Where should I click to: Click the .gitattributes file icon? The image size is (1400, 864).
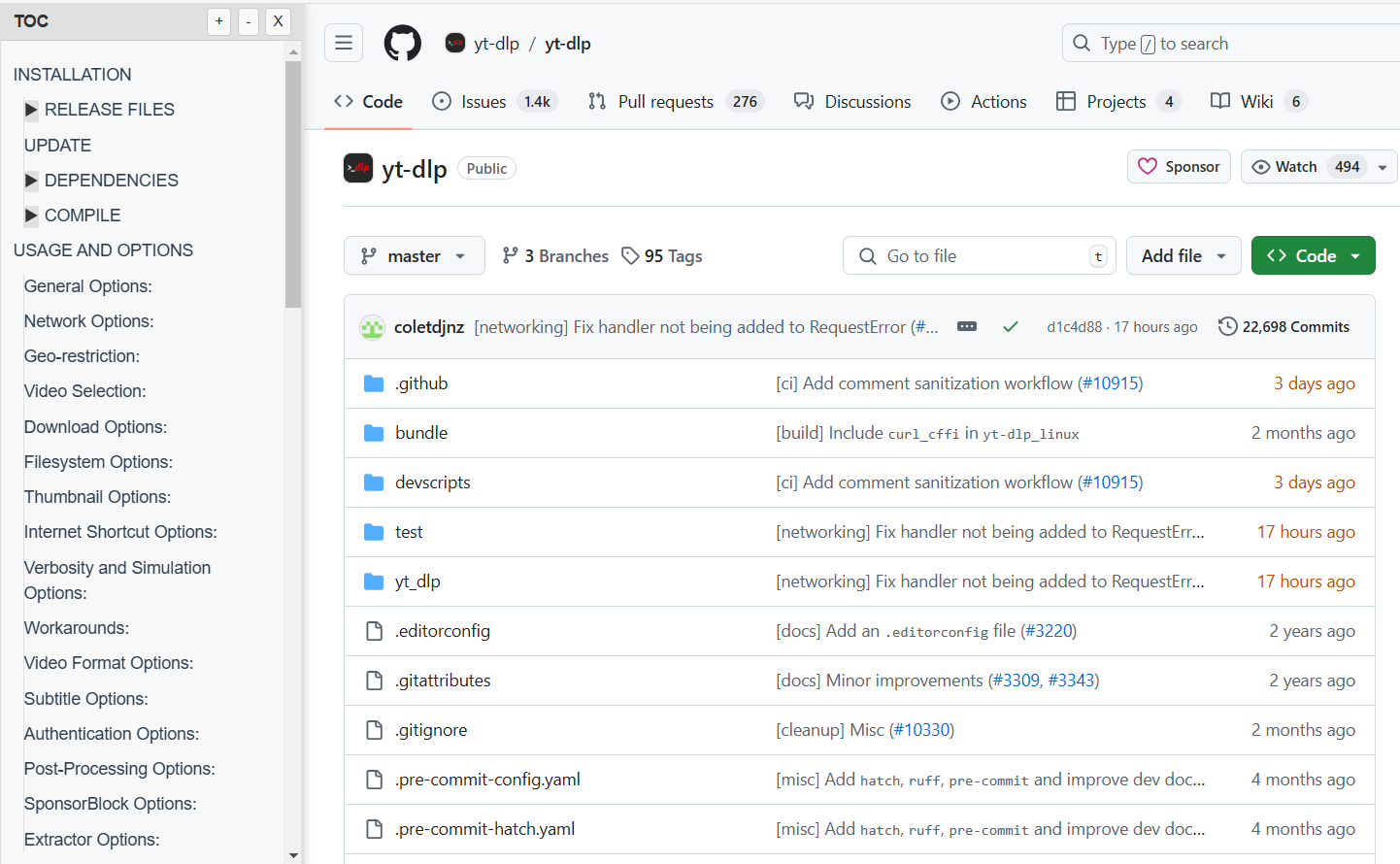[x=374, y=681]
